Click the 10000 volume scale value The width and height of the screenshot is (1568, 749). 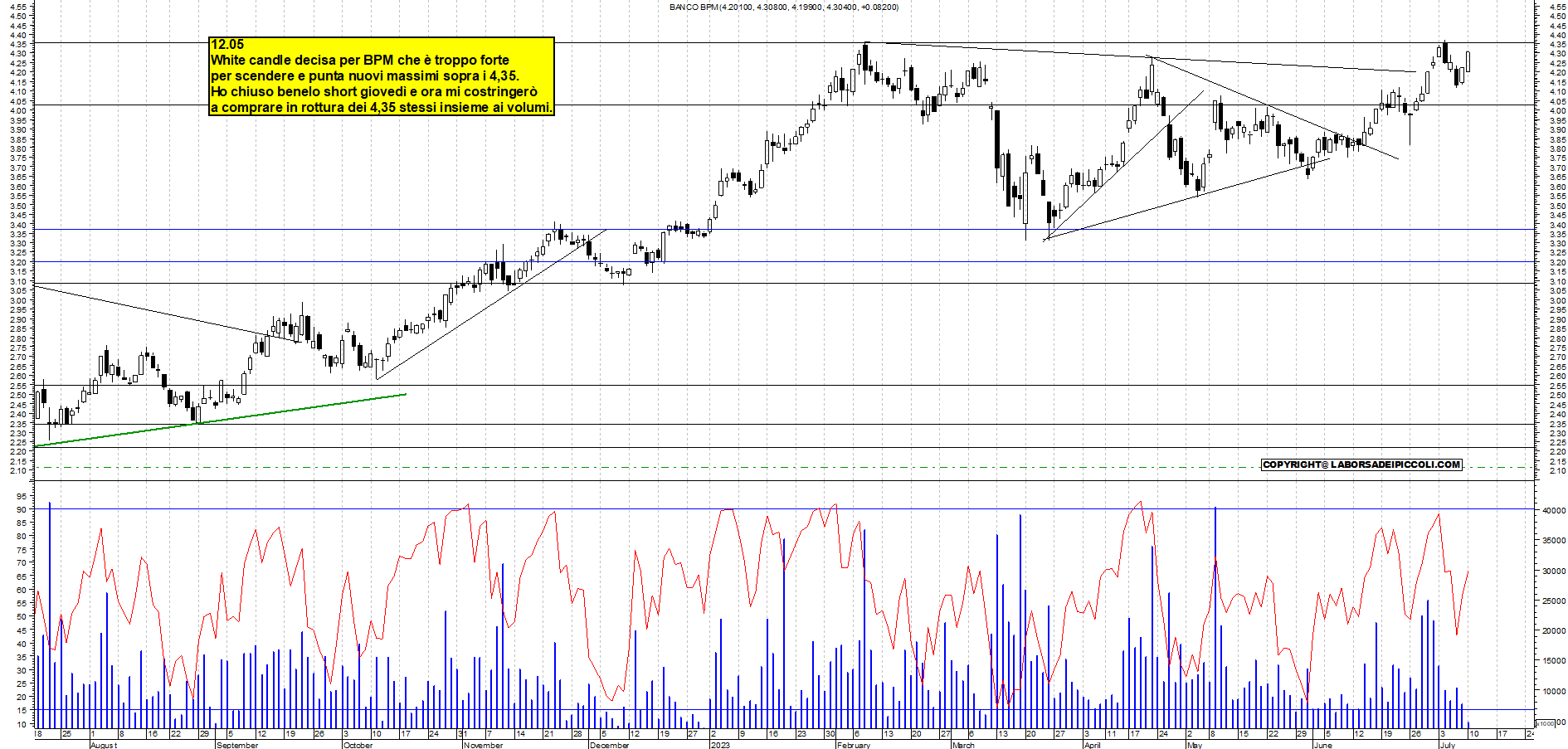1554,691
